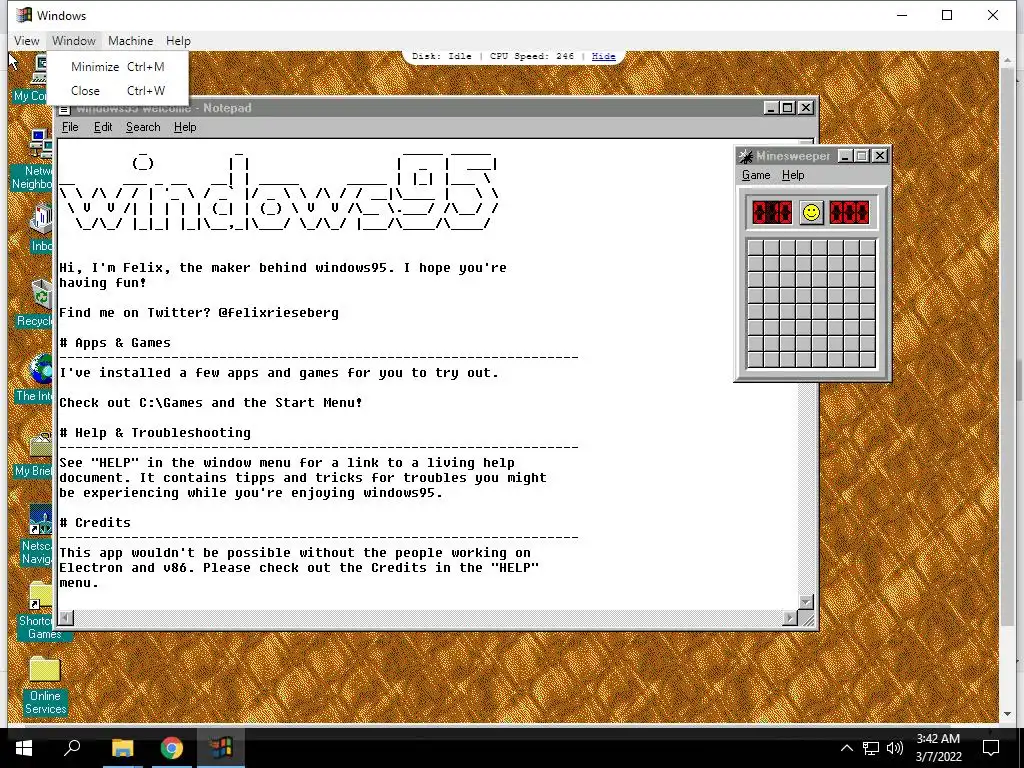1024x768 pixels.
Task: Open Minesweeper Help menu
Action: [793, 175]
